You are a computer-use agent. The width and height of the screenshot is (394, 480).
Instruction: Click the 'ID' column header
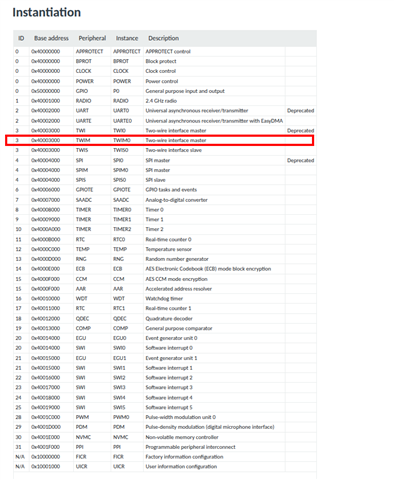point(21,38)
